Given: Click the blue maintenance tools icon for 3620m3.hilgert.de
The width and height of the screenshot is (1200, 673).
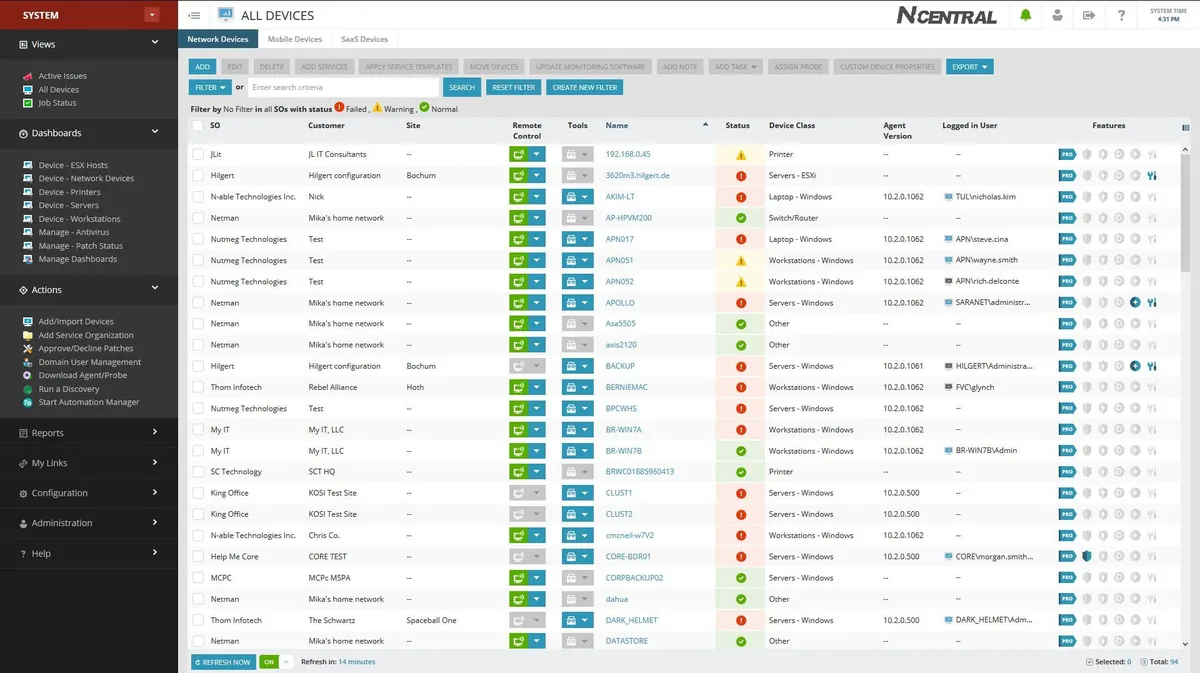Looking at the screenshot, I should (1152, 176).
